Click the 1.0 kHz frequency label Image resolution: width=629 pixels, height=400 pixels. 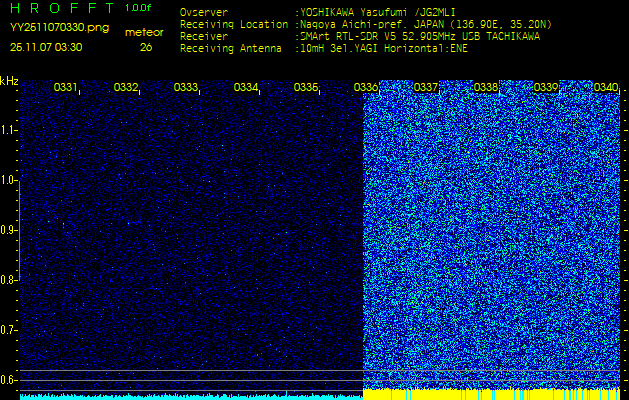click(8, 181)
